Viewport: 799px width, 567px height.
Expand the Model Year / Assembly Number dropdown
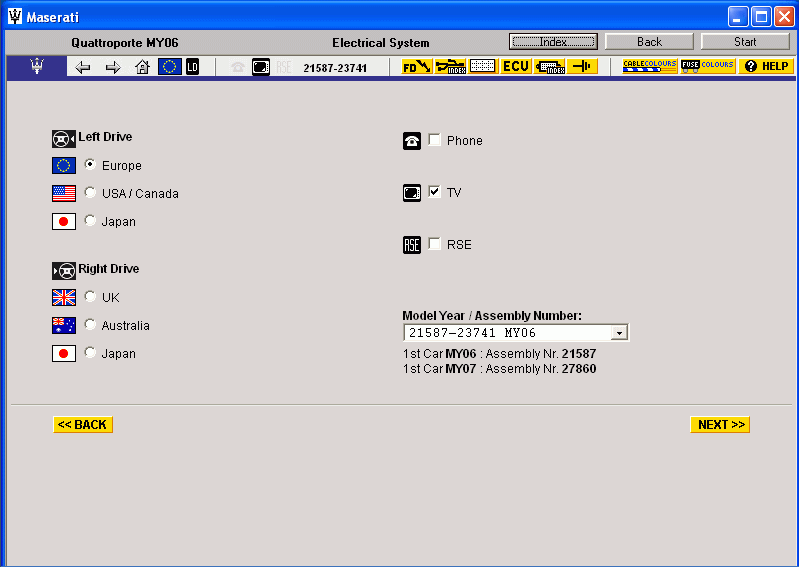click(619, 333)
